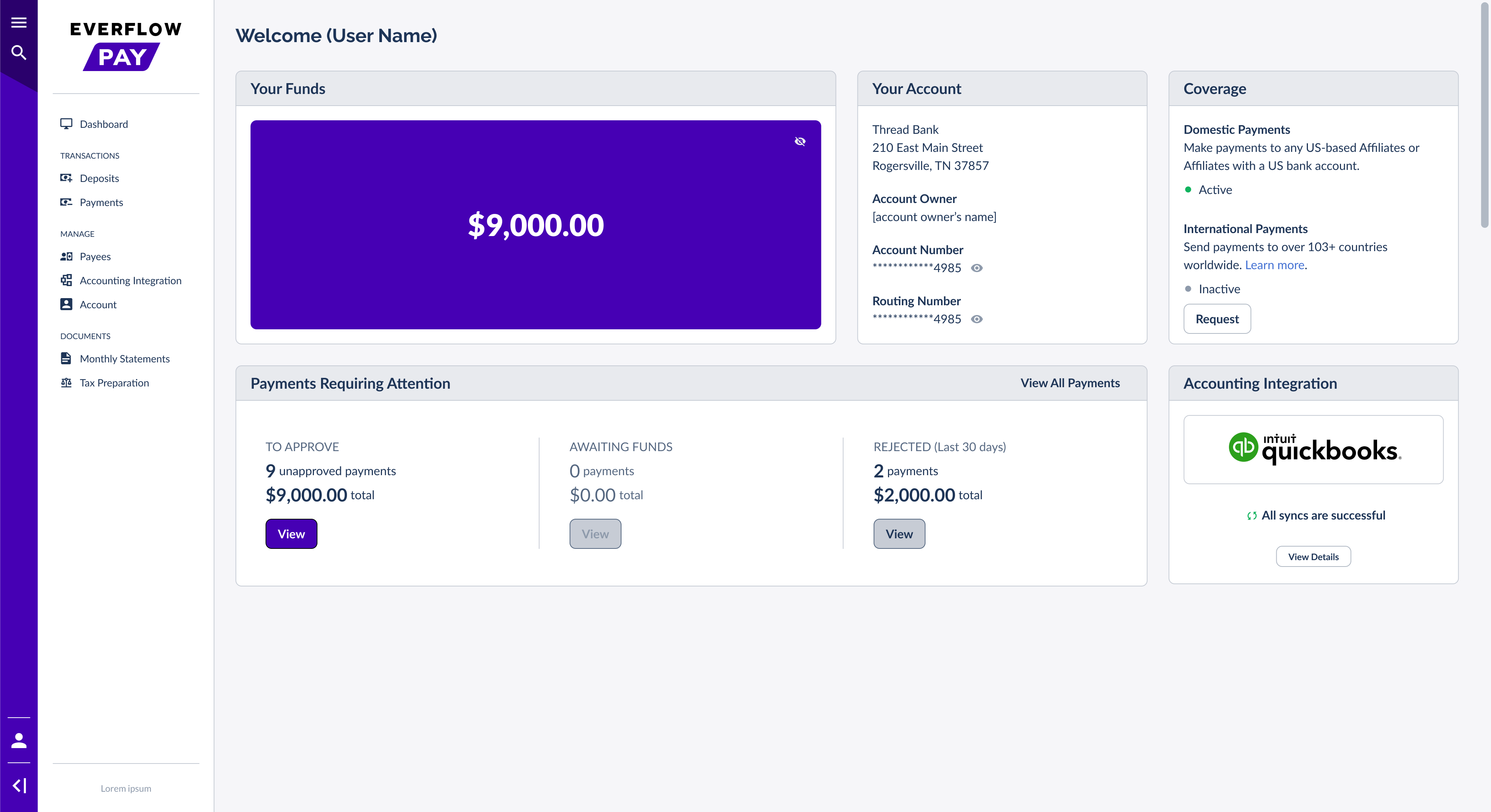The height and width of the screenshot is (812, 1491).
Task: Click 'AWAITING FUNDS' label
Action: tap(620, 447)
